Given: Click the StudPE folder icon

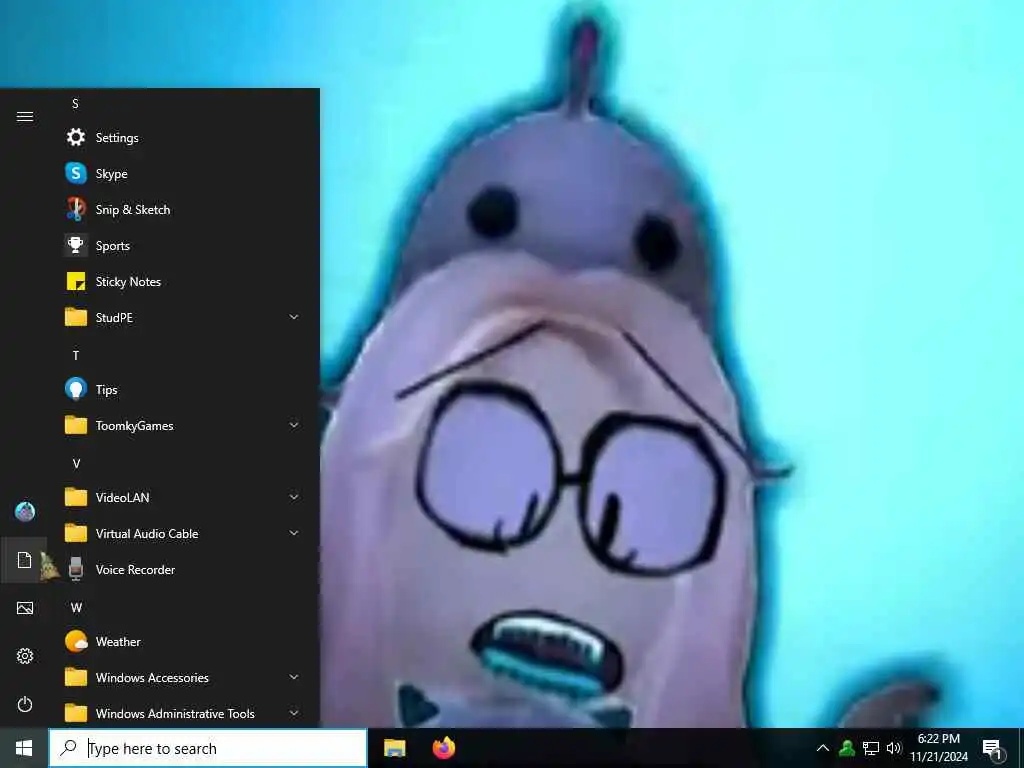Looking at the screenshot, I should pyautogui.click(x=76, y=317).
